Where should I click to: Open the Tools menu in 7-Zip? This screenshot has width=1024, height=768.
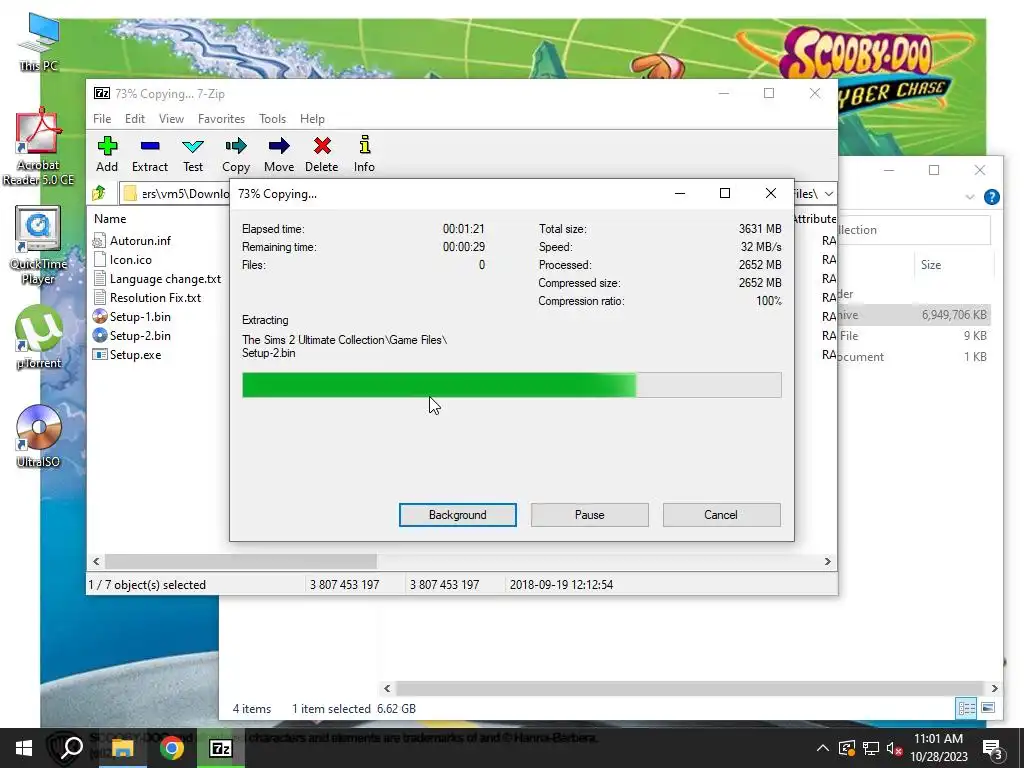(272, 119)
